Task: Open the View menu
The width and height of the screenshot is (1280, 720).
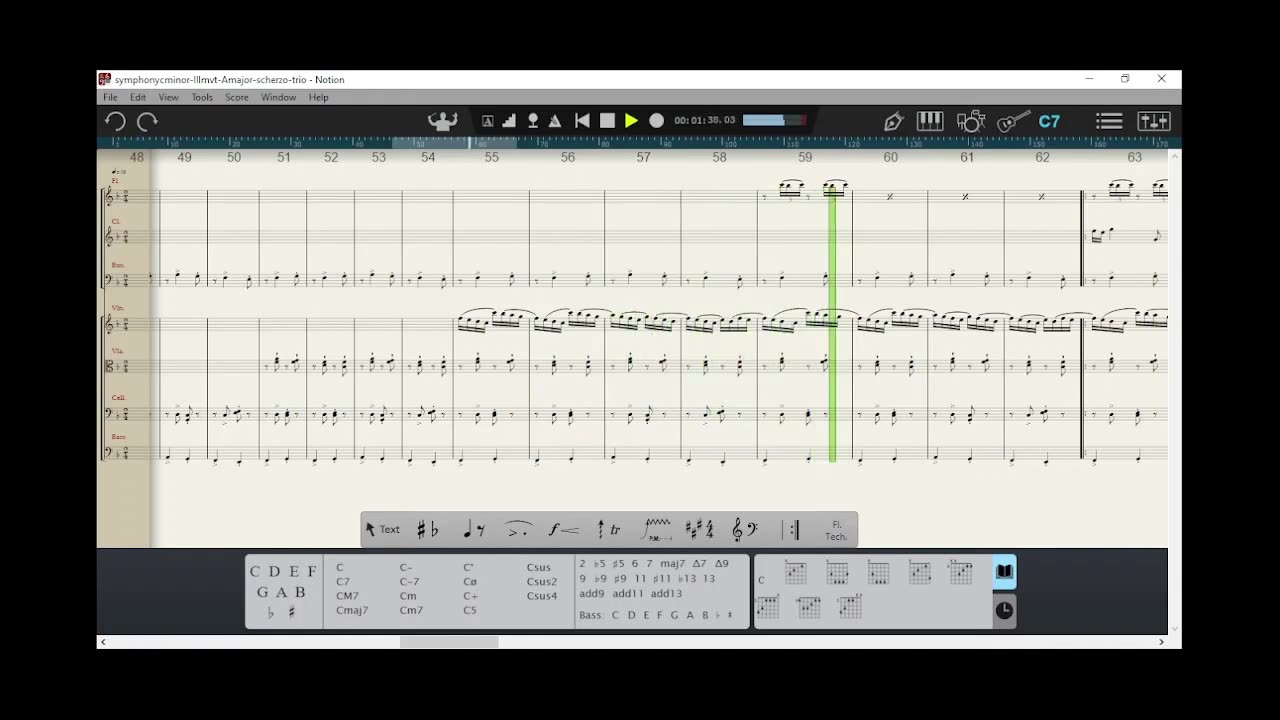Action: [x=168, y=97]
